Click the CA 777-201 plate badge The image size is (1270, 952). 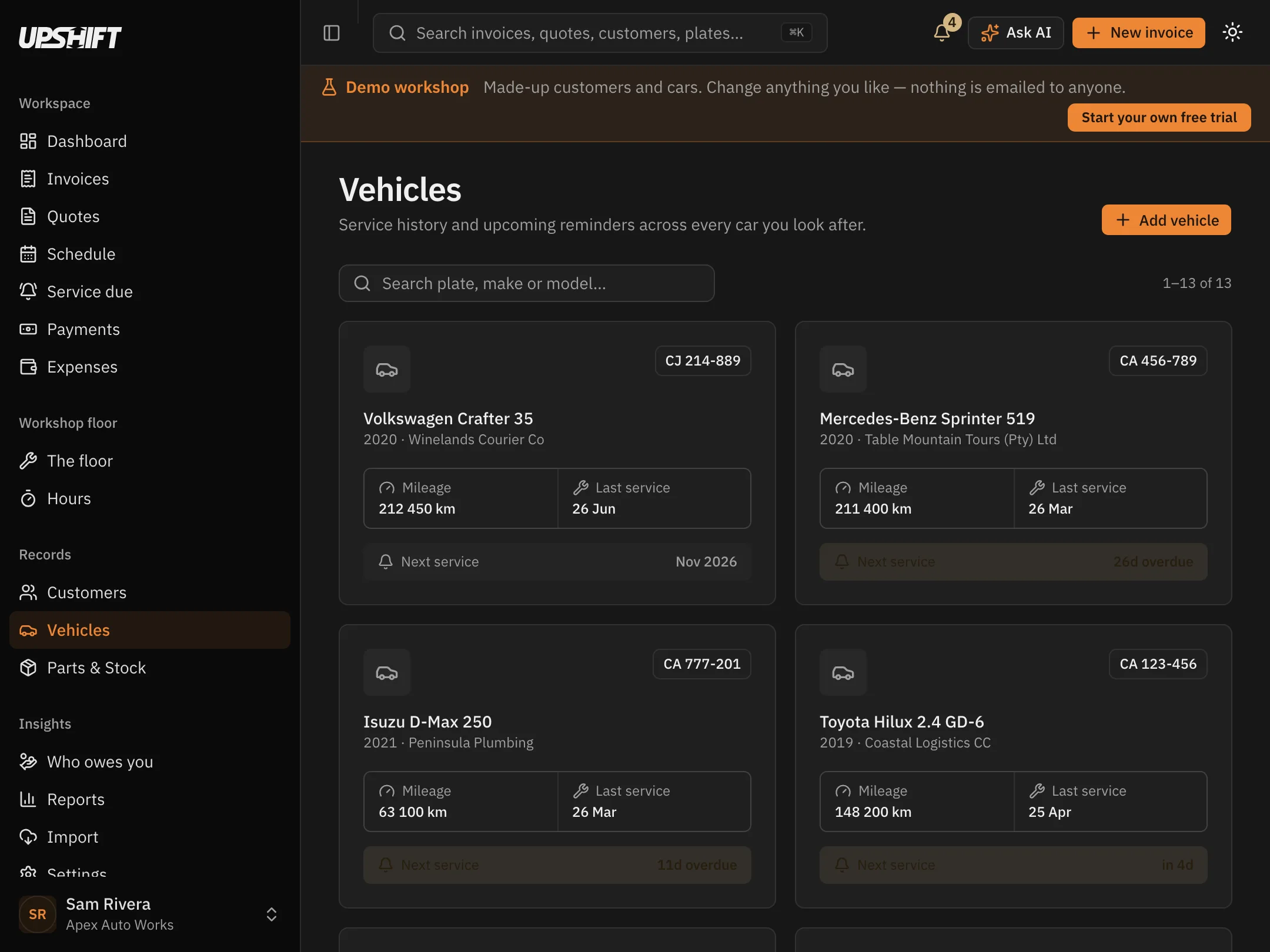701,664
